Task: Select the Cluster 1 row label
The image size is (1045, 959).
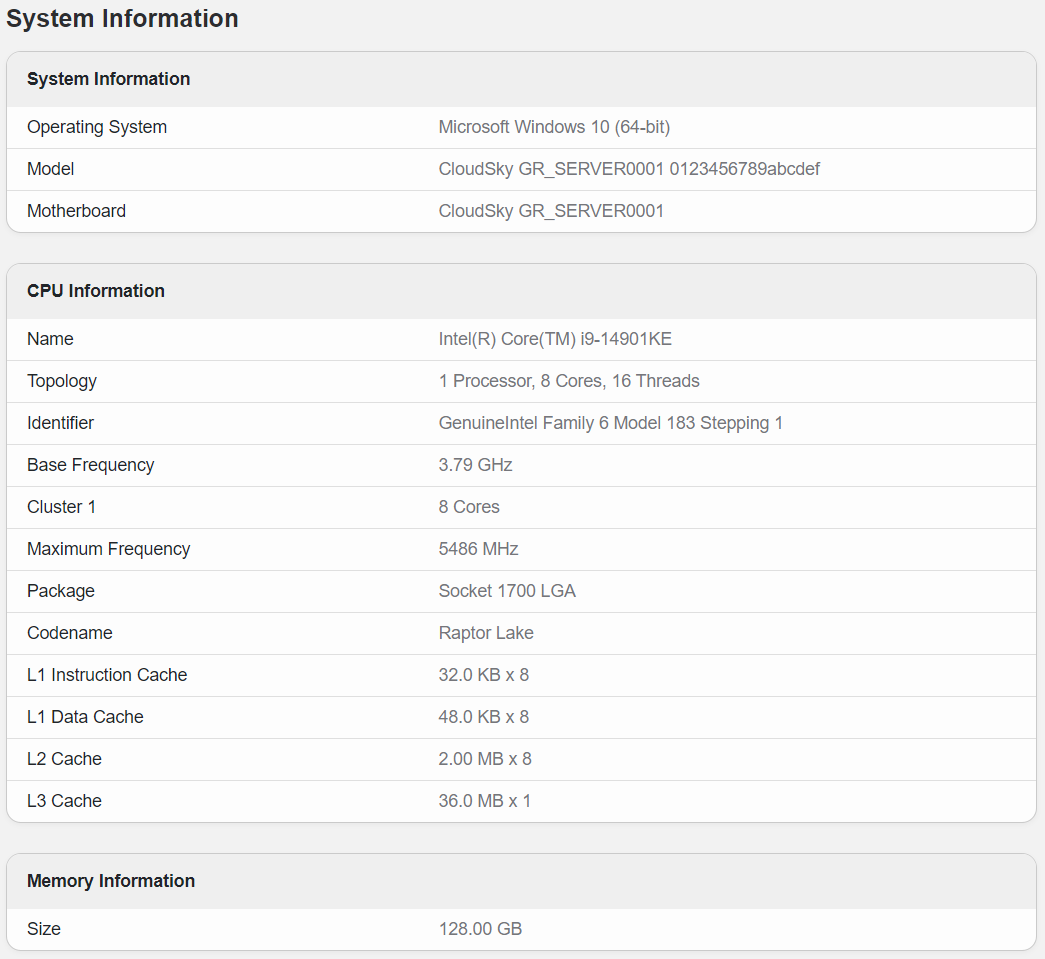Action: (62, 507)
